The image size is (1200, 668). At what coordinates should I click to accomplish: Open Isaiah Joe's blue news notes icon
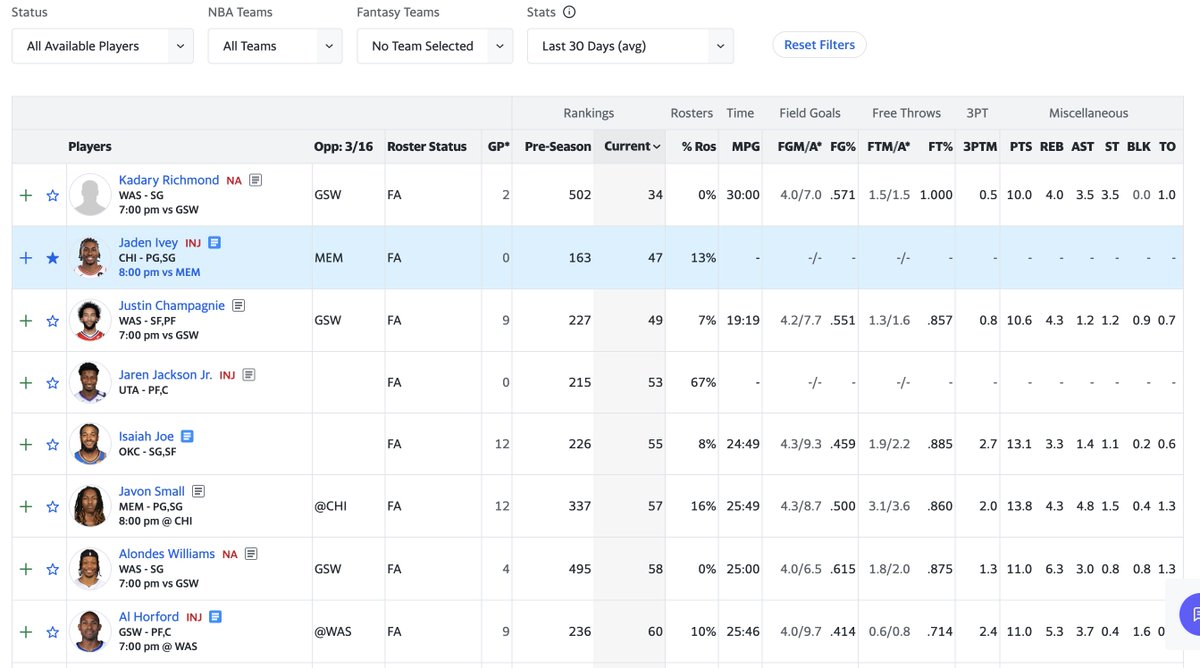pos(187,437)
